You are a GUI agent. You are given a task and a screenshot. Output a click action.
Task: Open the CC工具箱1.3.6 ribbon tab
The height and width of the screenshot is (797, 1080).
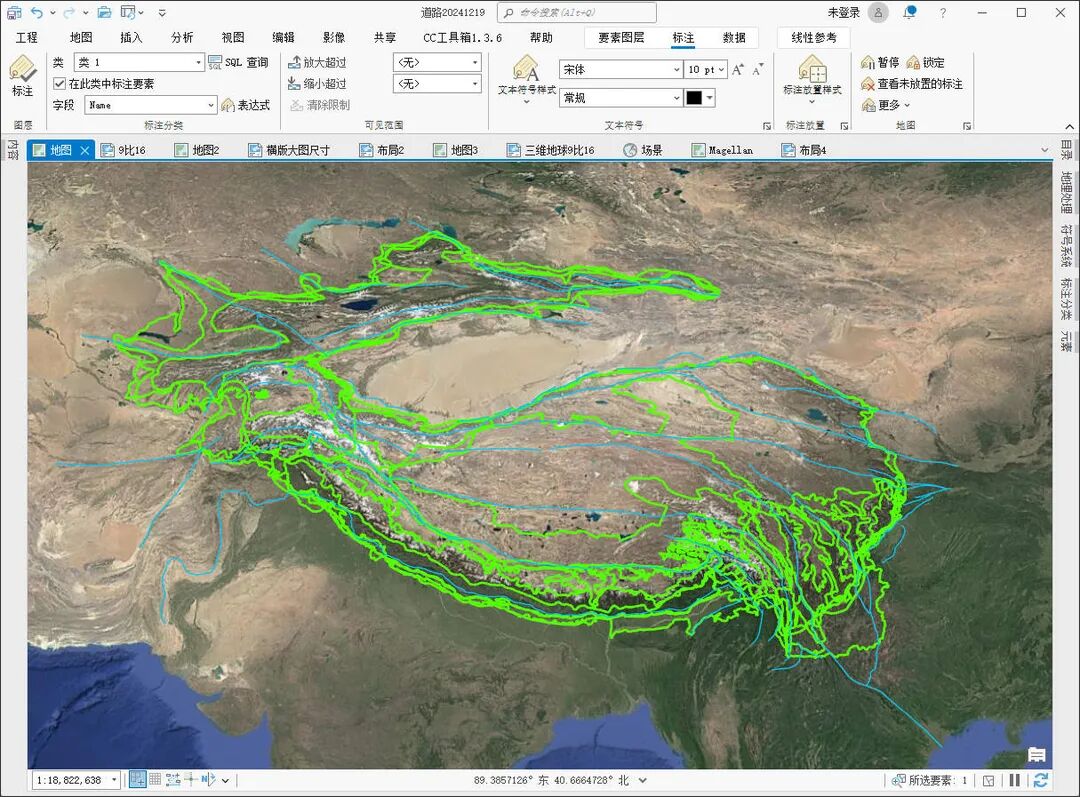pyautogui.click(x=462, y=37)
